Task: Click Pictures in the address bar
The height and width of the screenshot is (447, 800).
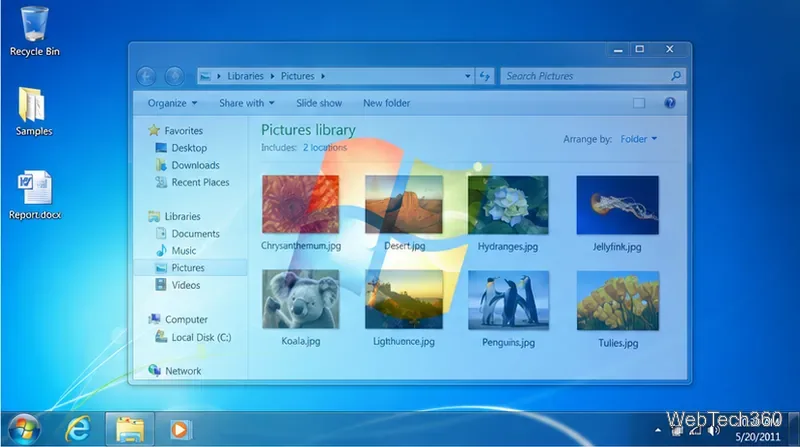Action: pyautogui.click(x=297, y=76)
